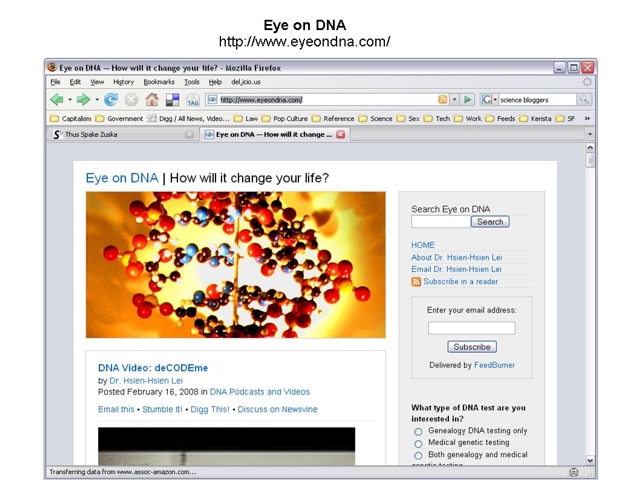640x480 pixels.
Task: Close the Eye on DNA tab
Action: [x=341, y=134]
